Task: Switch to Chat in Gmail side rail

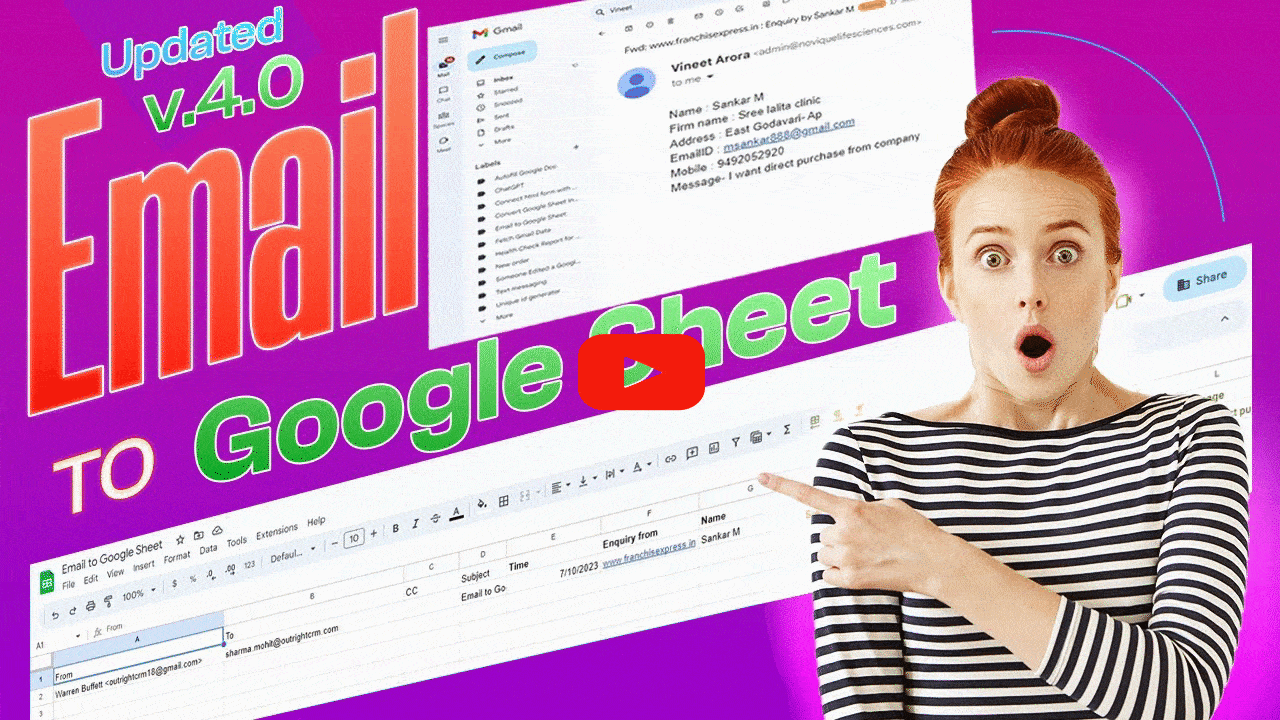Action: click(444, 92)
